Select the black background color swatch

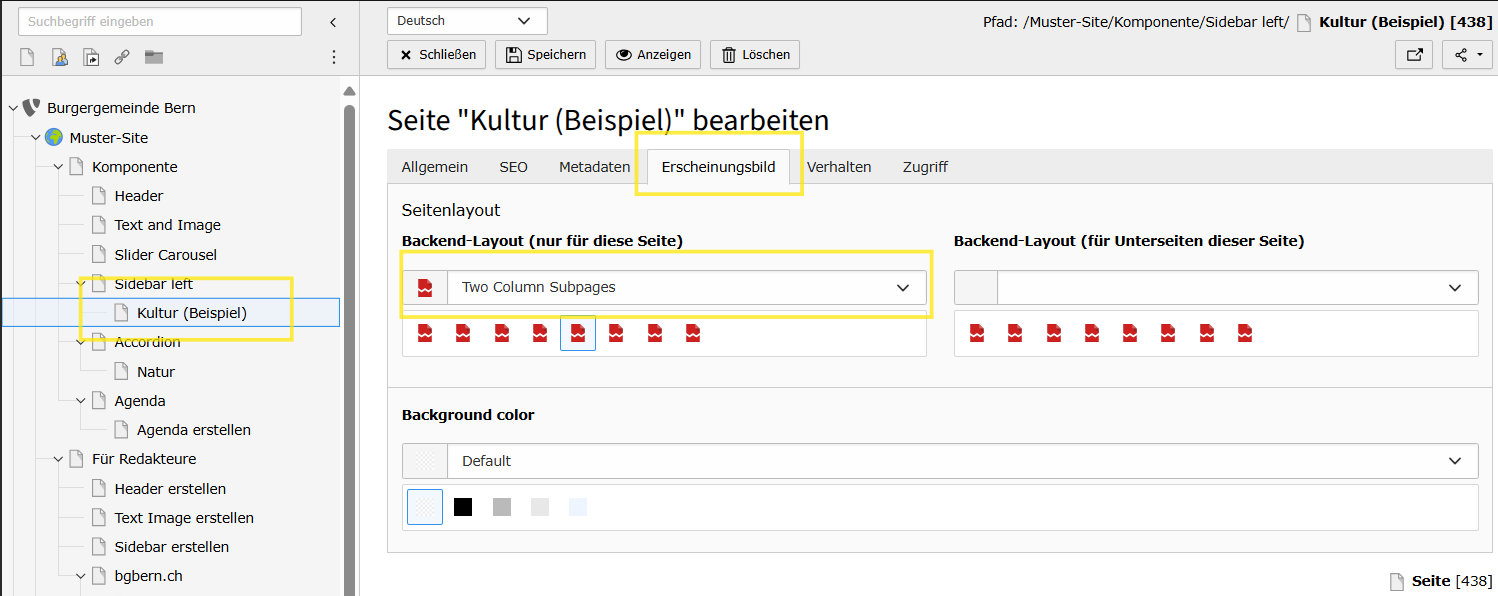463,507
